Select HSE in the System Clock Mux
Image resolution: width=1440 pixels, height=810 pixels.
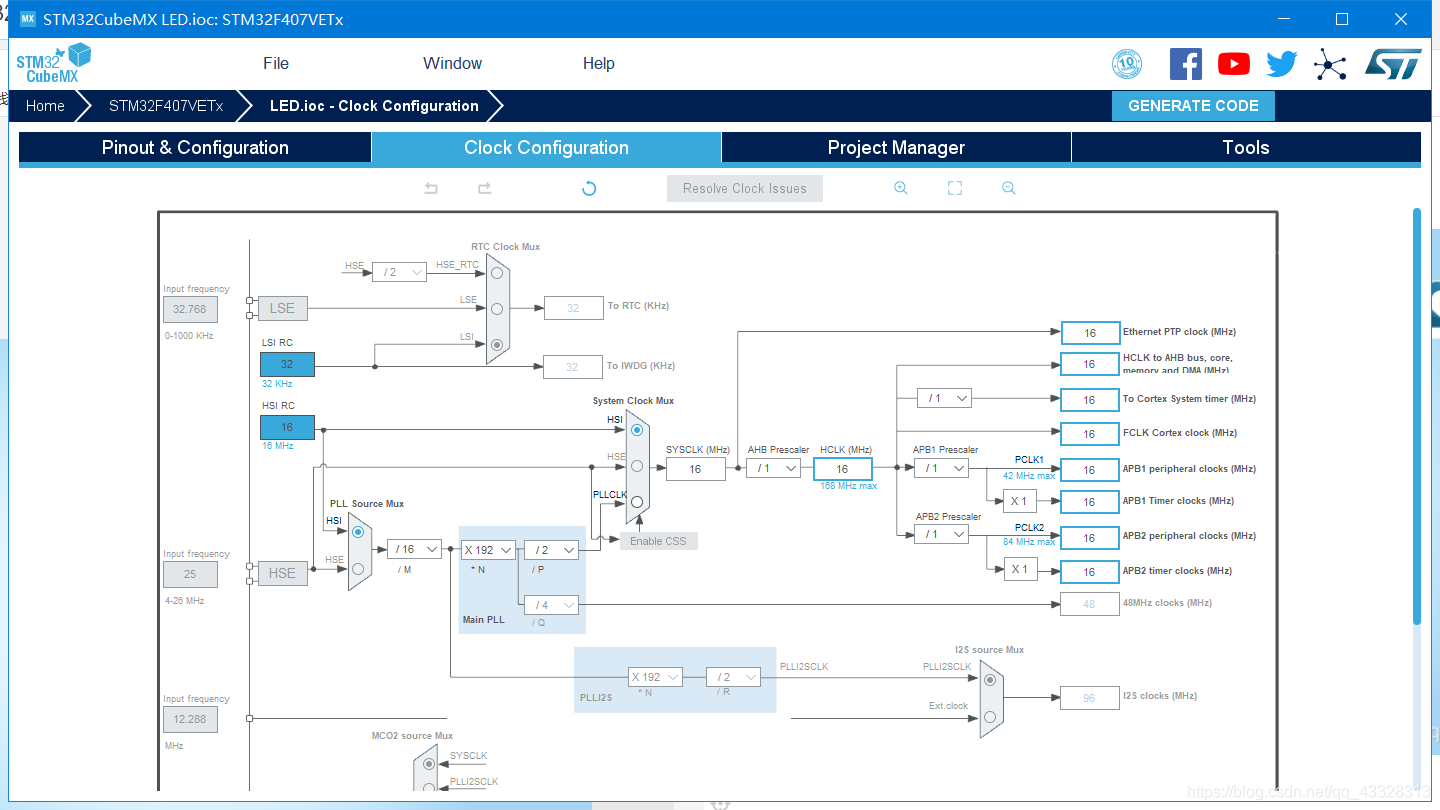(x=637, y=466)
